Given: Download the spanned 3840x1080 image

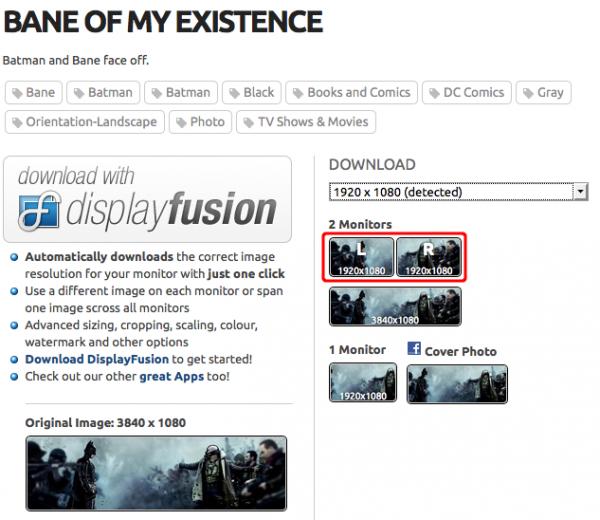Looking at the screenshot, I should click(x=395, y=306).
